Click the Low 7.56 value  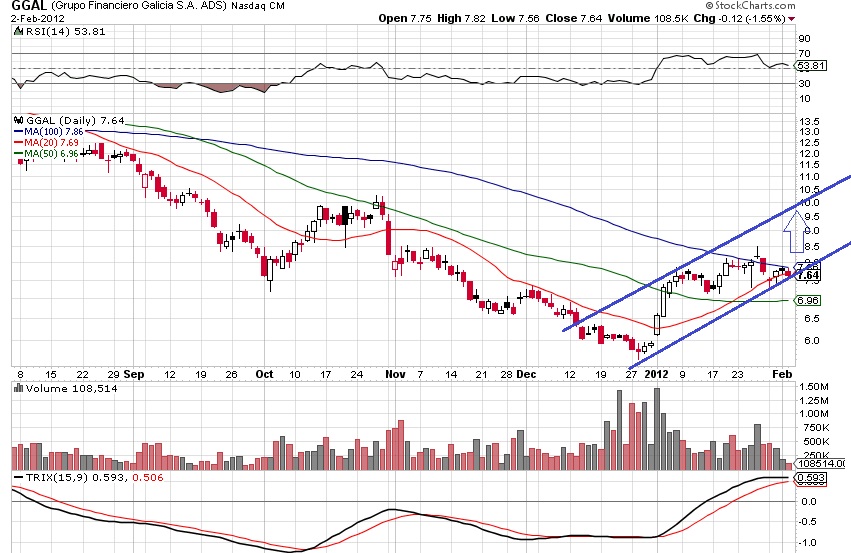pos(516,18)
